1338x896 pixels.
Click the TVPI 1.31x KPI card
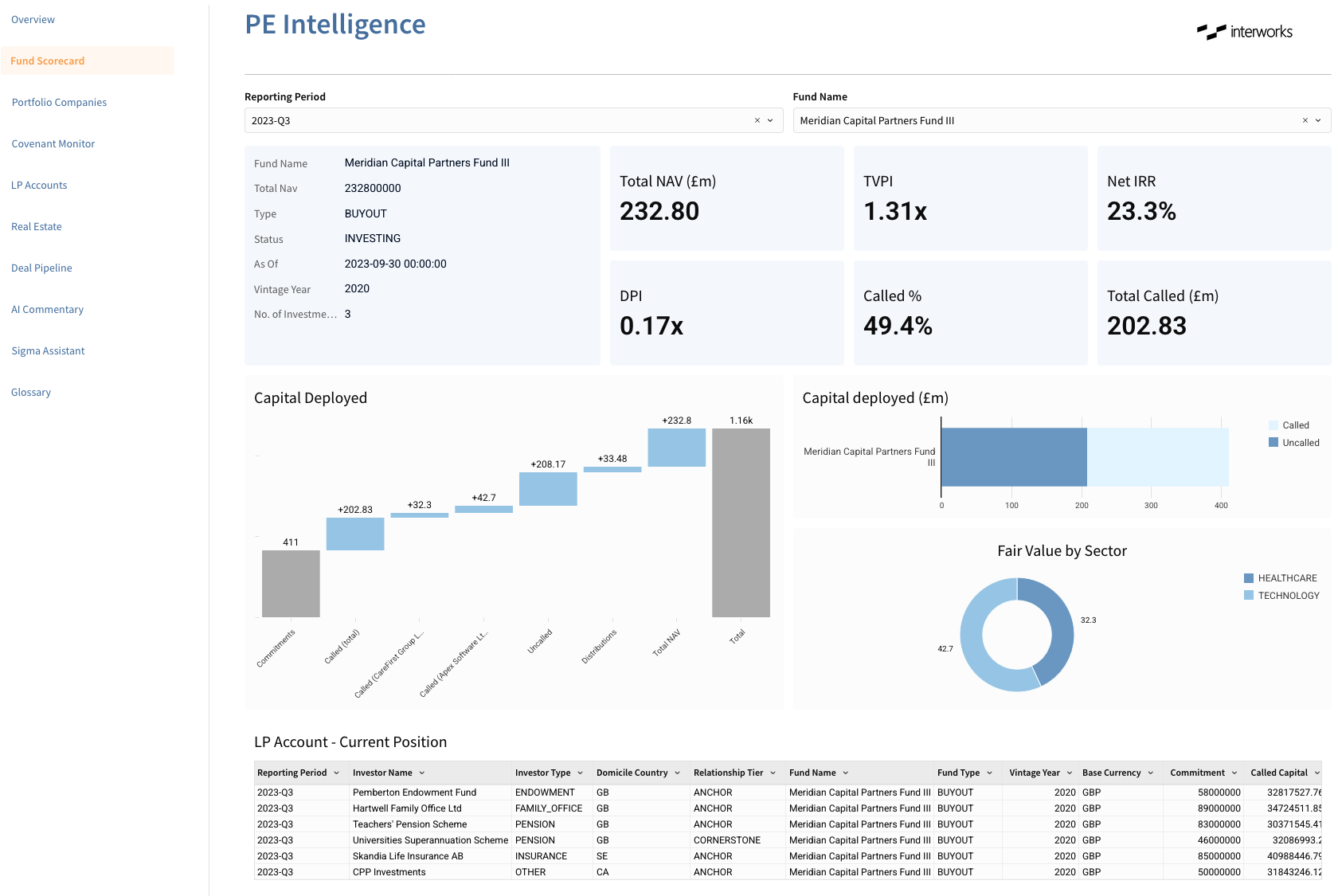click(971, 198)
